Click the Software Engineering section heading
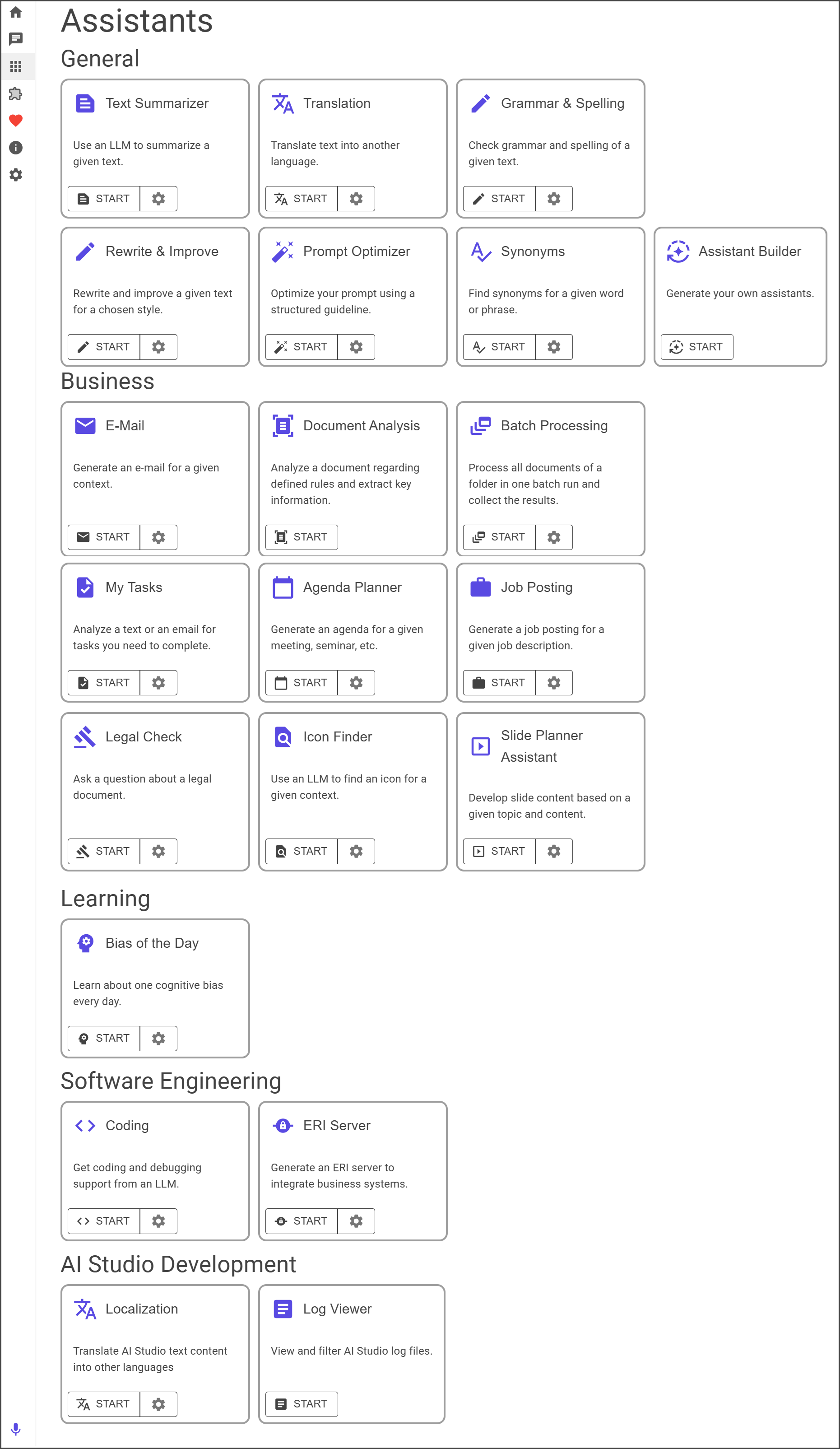 point(172,1081)
